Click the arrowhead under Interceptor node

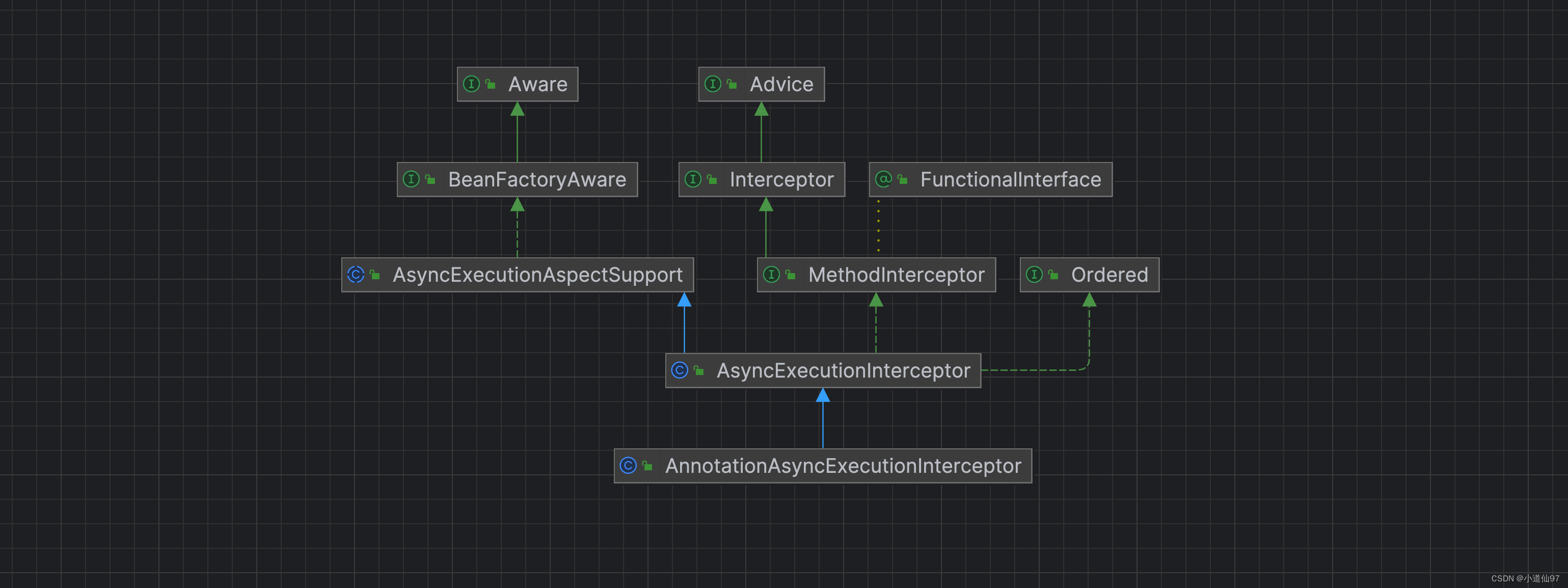[766, 204]
